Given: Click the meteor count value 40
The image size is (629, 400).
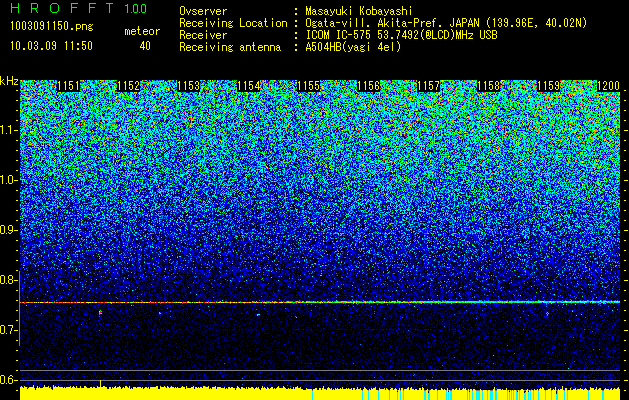Looking at the screenshot, I should 145,46.
